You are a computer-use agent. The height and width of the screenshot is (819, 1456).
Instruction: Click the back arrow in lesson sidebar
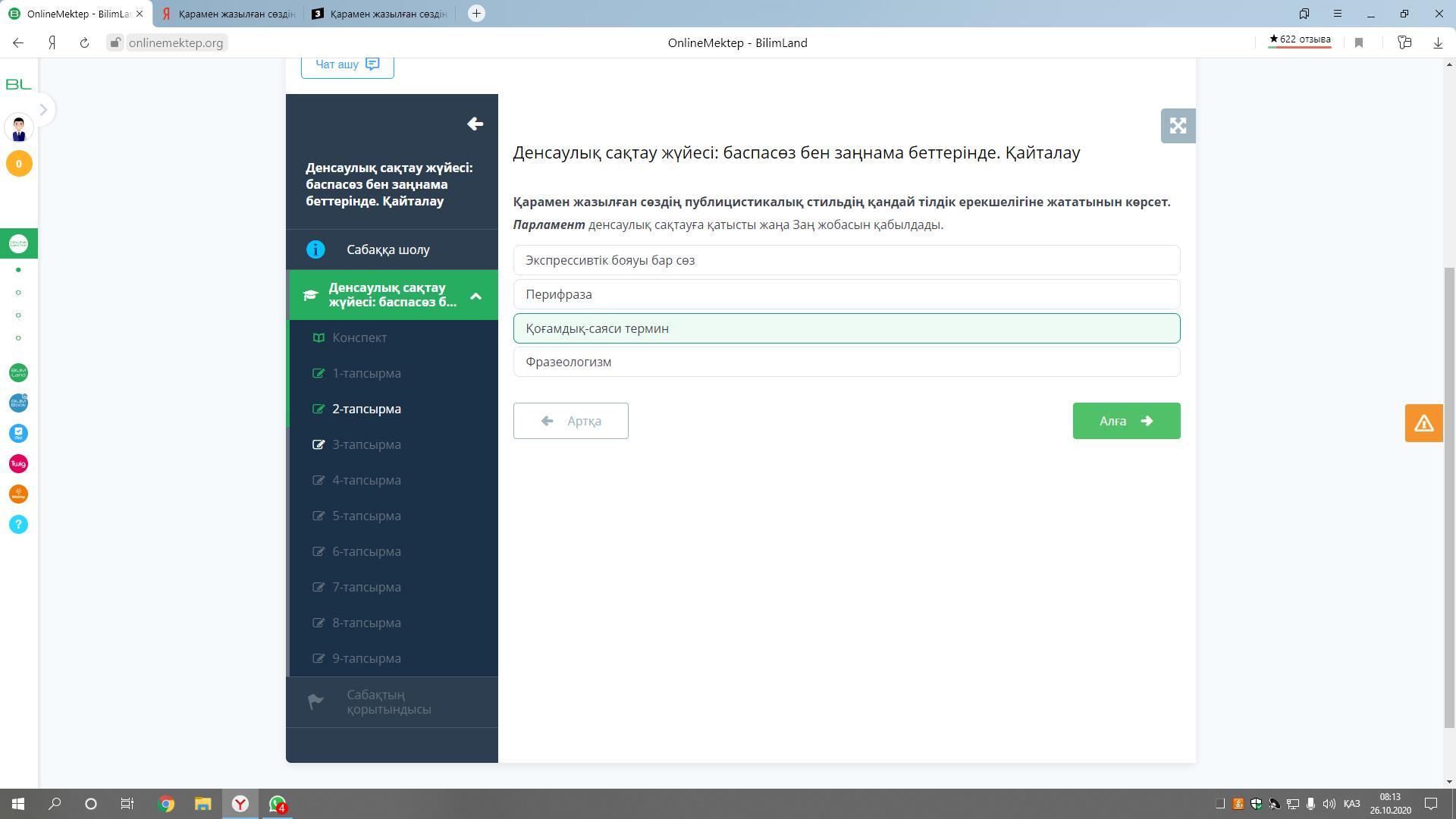[475, 124]
